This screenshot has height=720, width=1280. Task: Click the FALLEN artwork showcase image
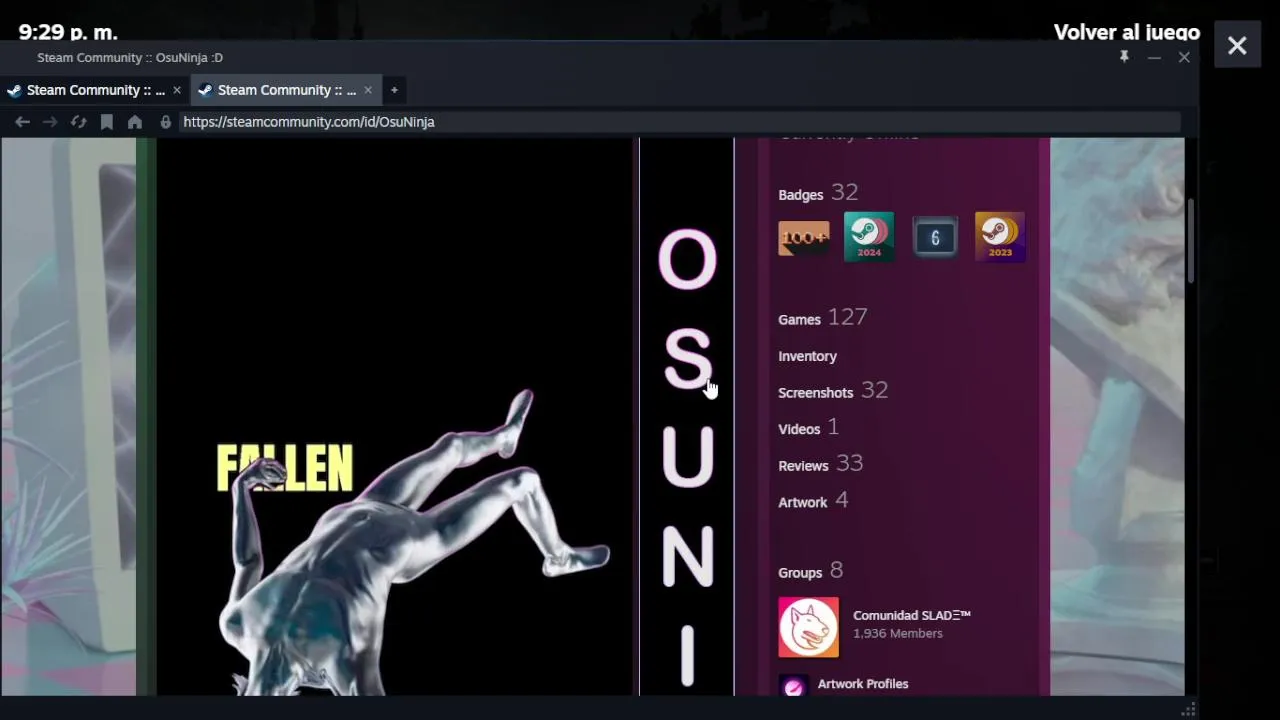[397, 417]
